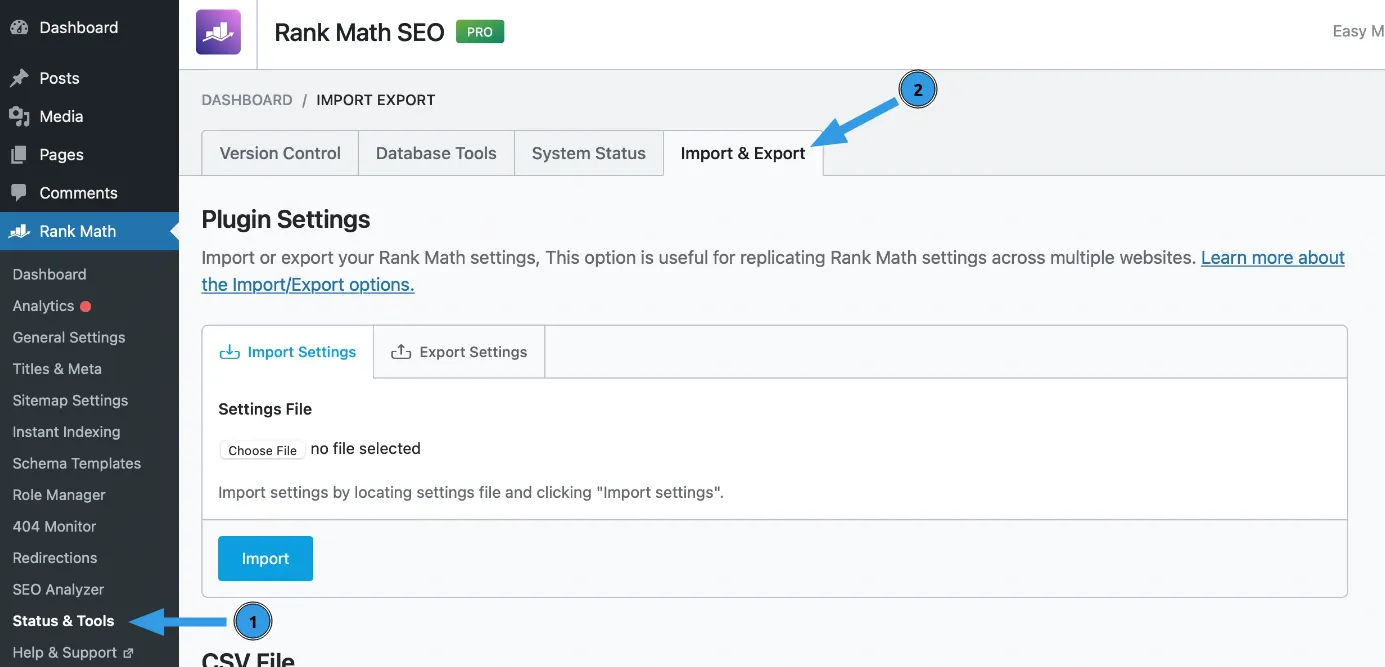Image resolution: width=1385 pixels, height=667 pixels.
Task: Click the Import Settings download icon
Action: 230,352
